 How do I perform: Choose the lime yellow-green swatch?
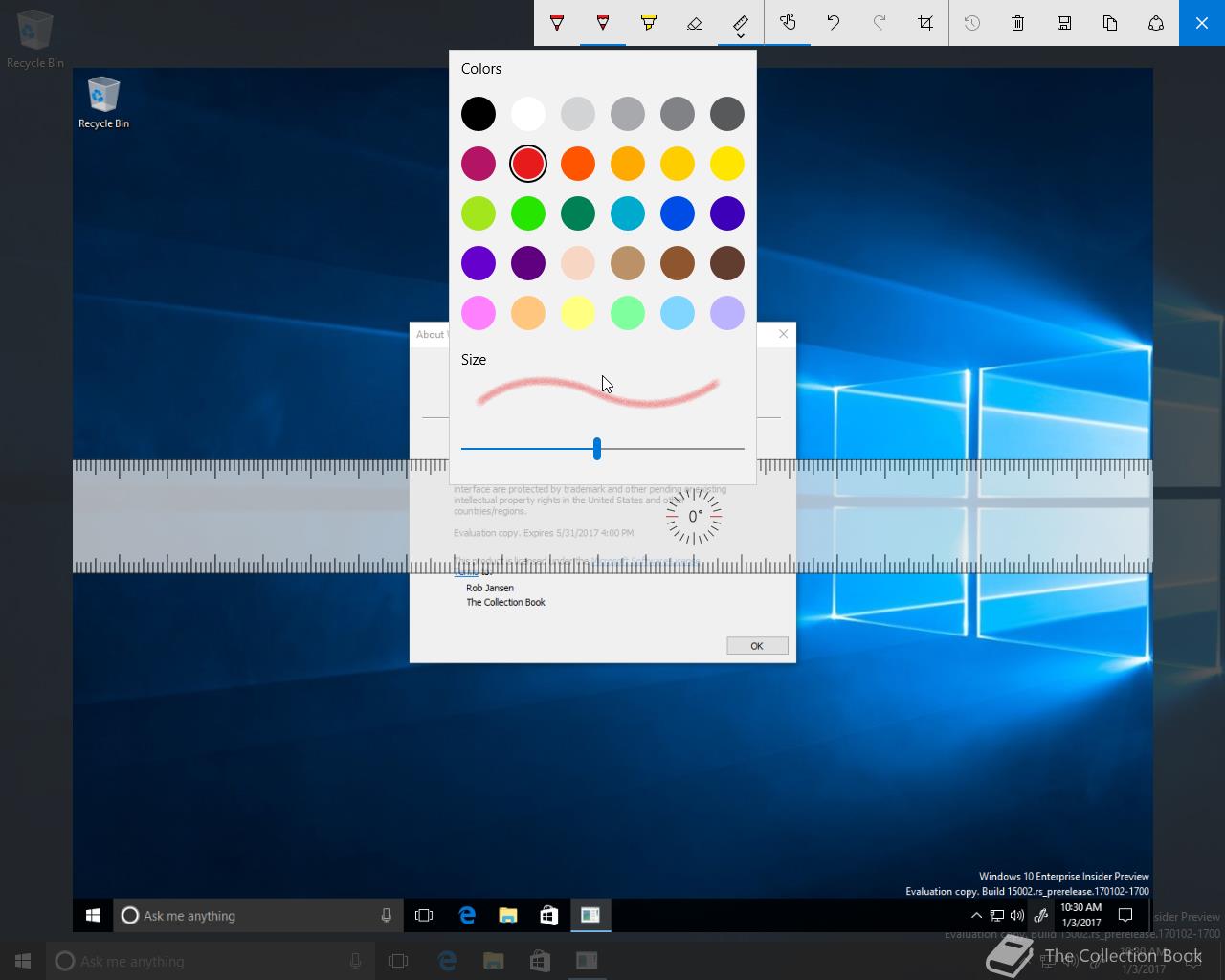479,213
